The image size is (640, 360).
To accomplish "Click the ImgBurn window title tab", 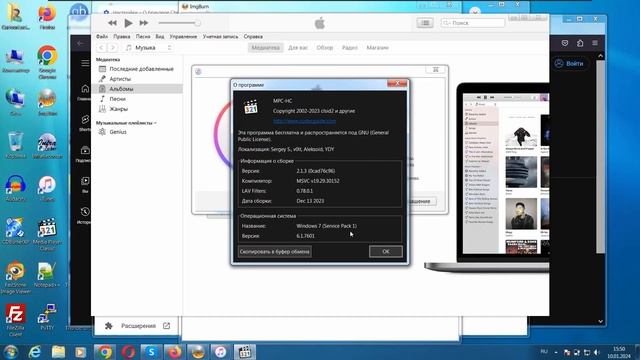I will (196, 7).
